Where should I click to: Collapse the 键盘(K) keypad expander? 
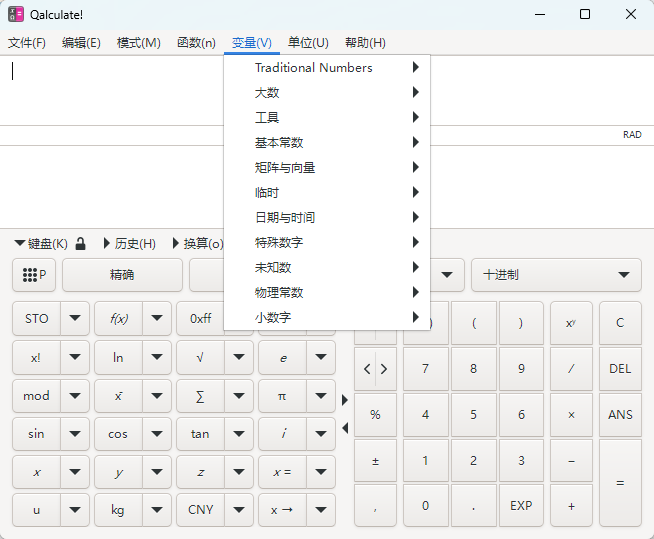point(41,244)
